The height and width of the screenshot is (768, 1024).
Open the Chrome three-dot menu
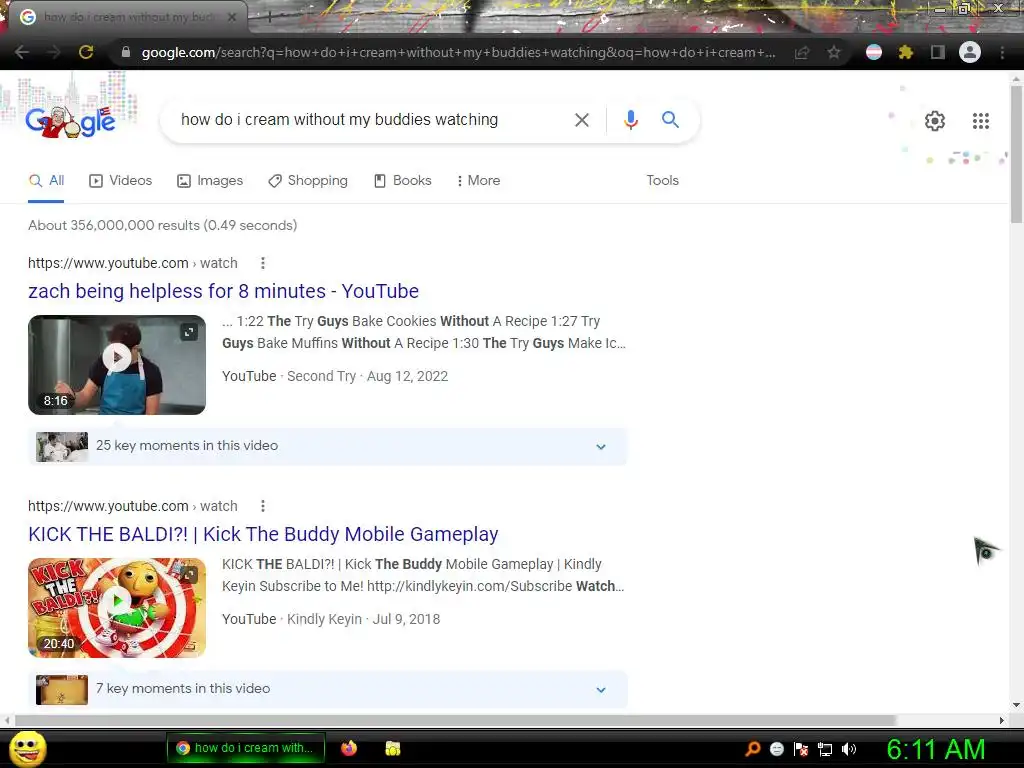tap(1002, 52)
